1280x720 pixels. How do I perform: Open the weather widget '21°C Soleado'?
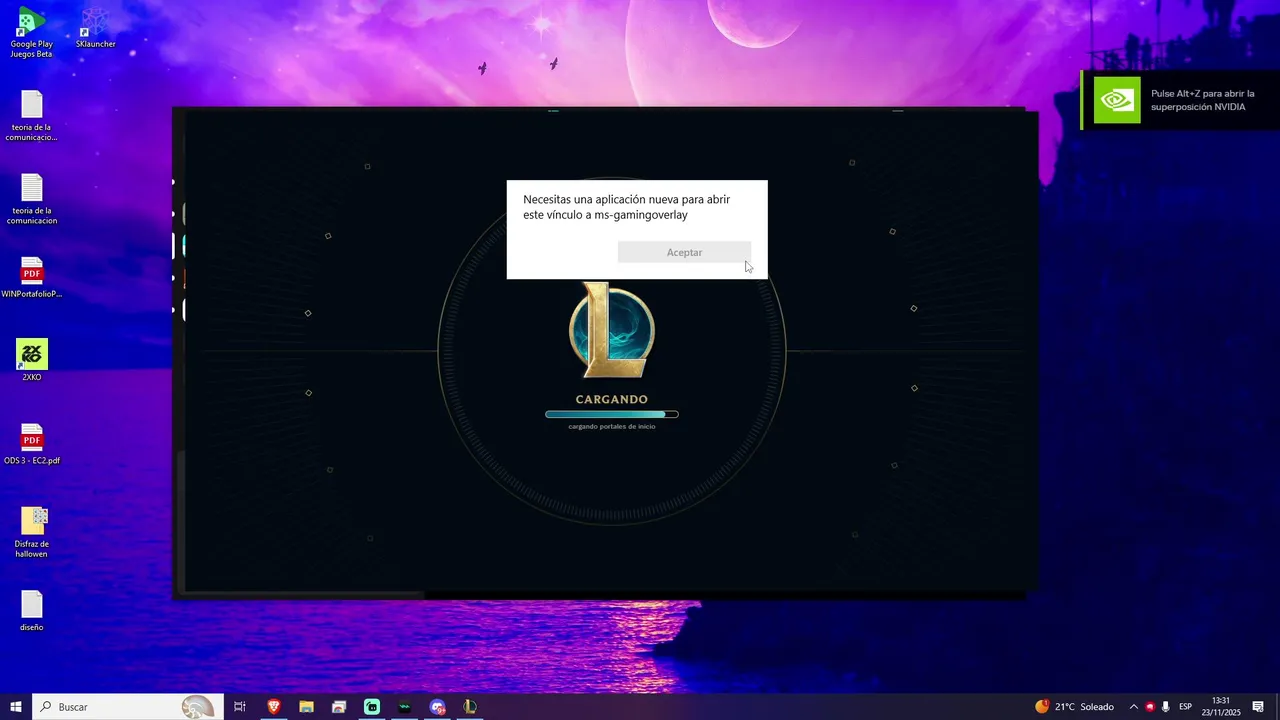1075,707
